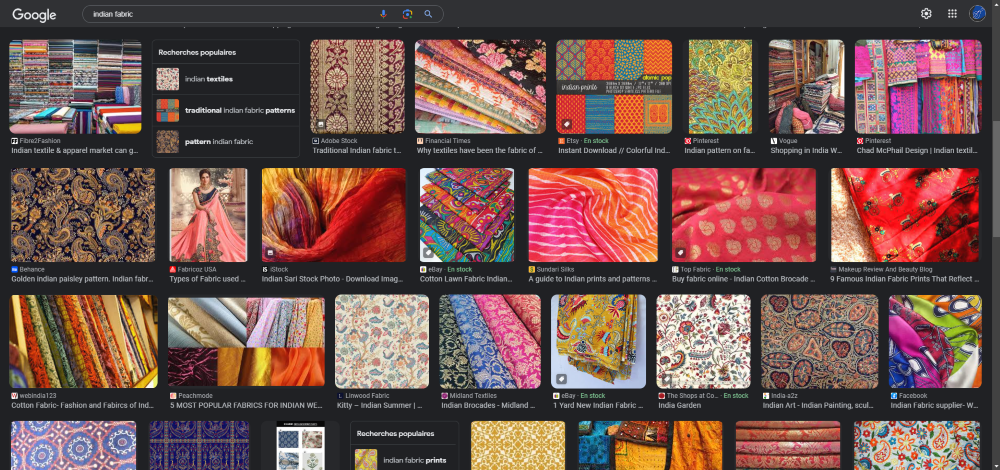Image resolution: width=1000 pixels, height=470 pixels.
Task: Open '9 Famous Indian Fabric Prints' link
Action: (904, 279)
